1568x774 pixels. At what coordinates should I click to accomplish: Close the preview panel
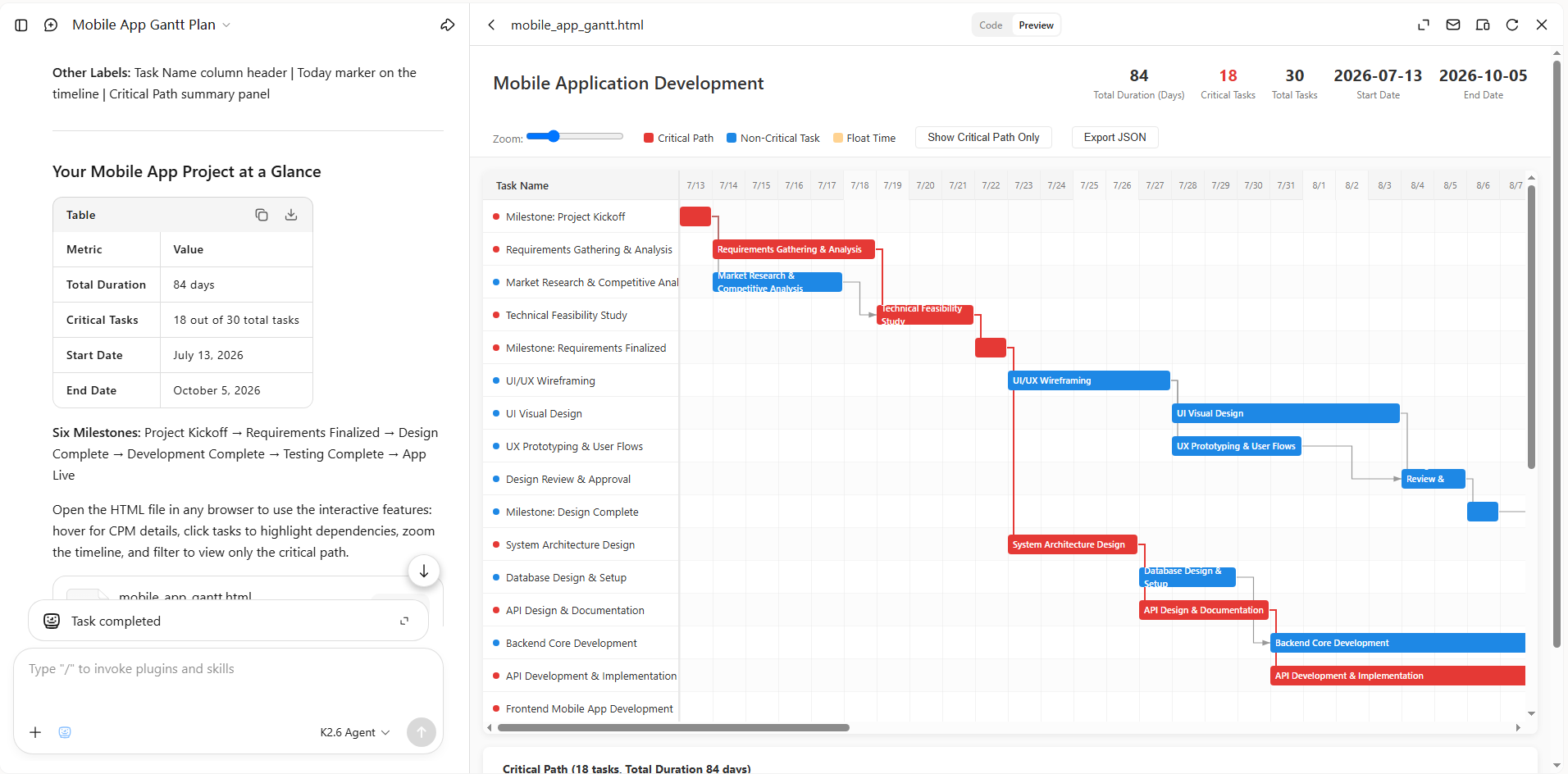point(1542,25)
